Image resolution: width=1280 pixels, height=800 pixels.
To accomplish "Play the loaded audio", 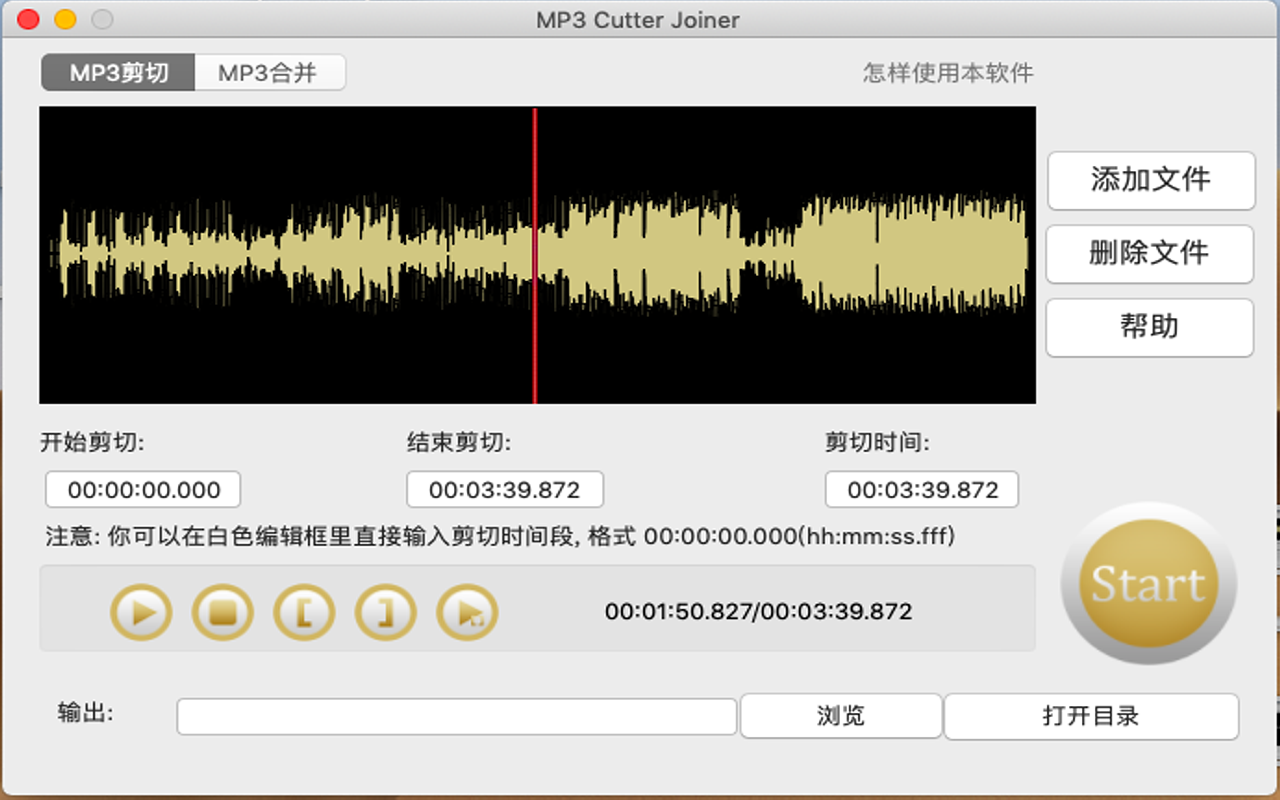I will (x=141, y=612).
